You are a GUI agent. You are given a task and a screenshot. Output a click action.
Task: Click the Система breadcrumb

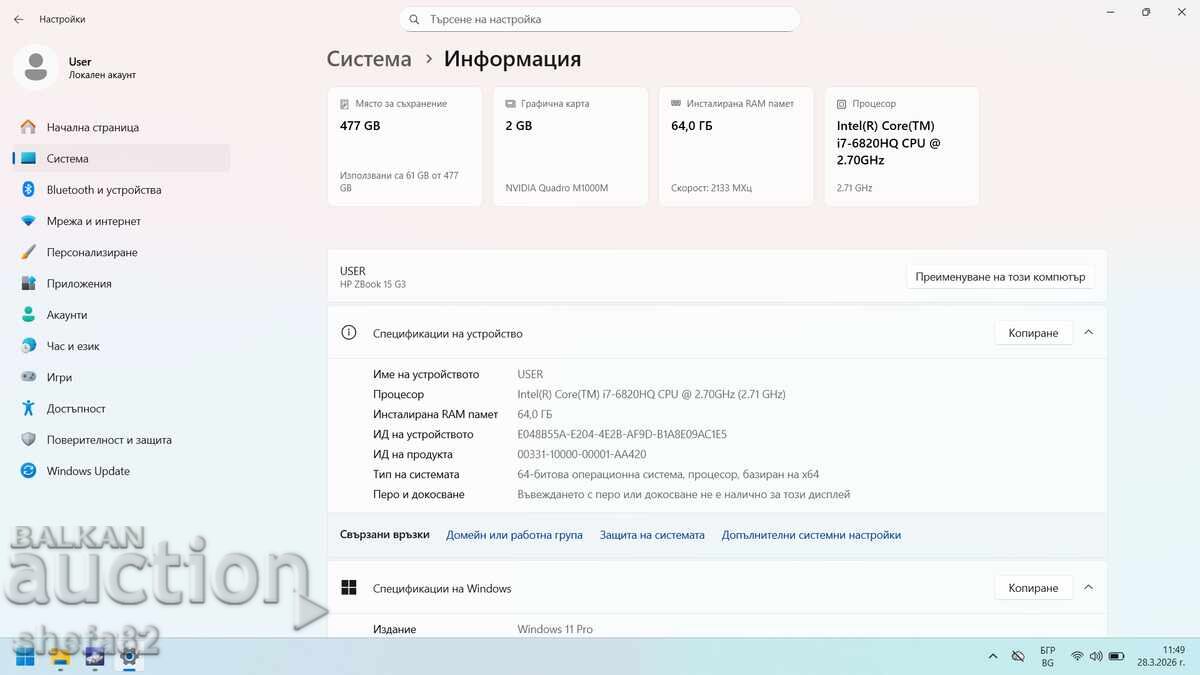point(369,59)
